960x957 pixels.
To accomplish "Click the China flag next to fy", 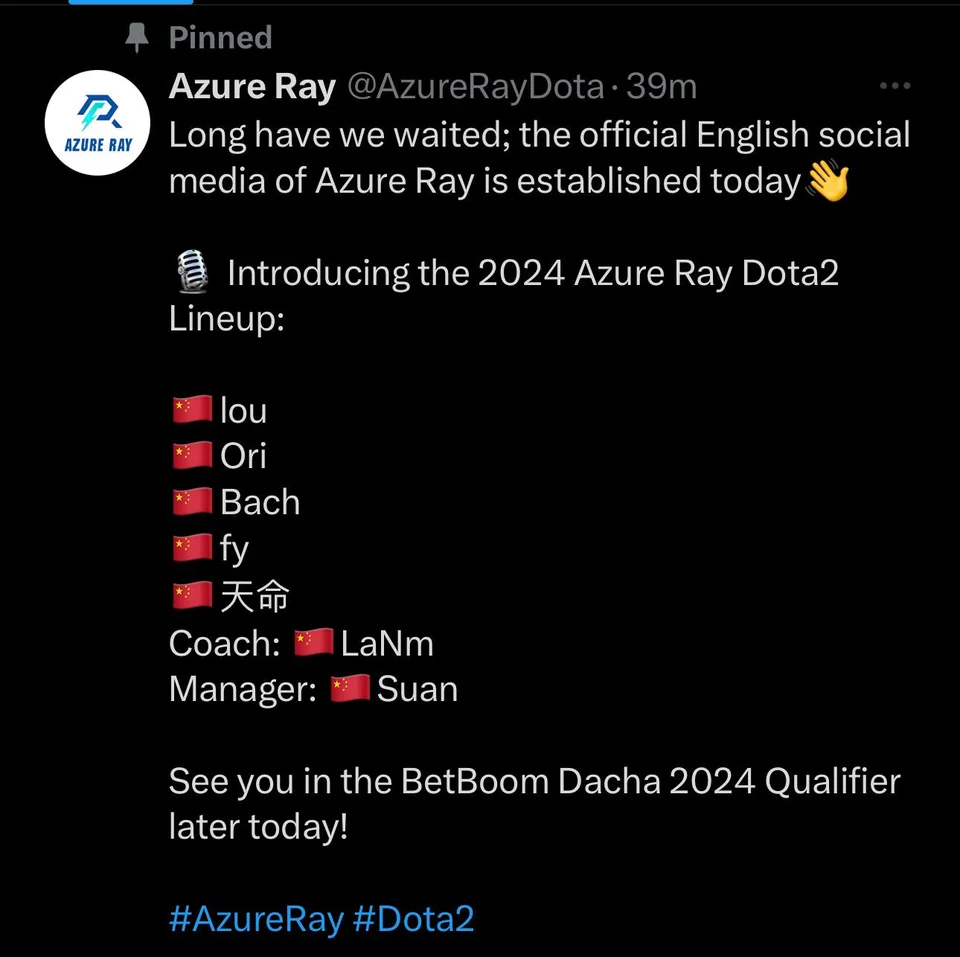I will pyautogui.click(x=191, y=547).
